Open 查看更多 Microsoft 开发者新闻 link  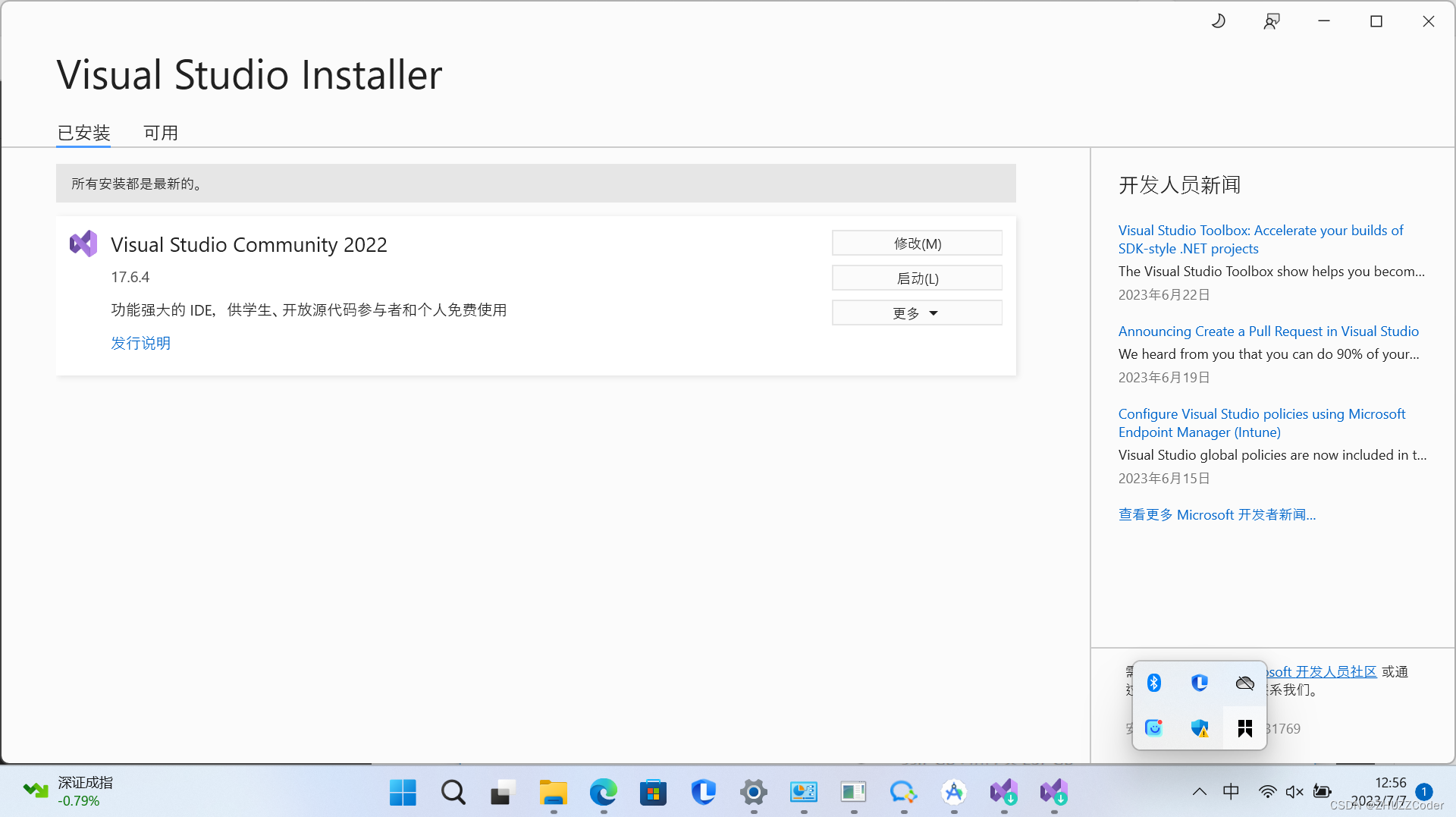point(1216,514)
